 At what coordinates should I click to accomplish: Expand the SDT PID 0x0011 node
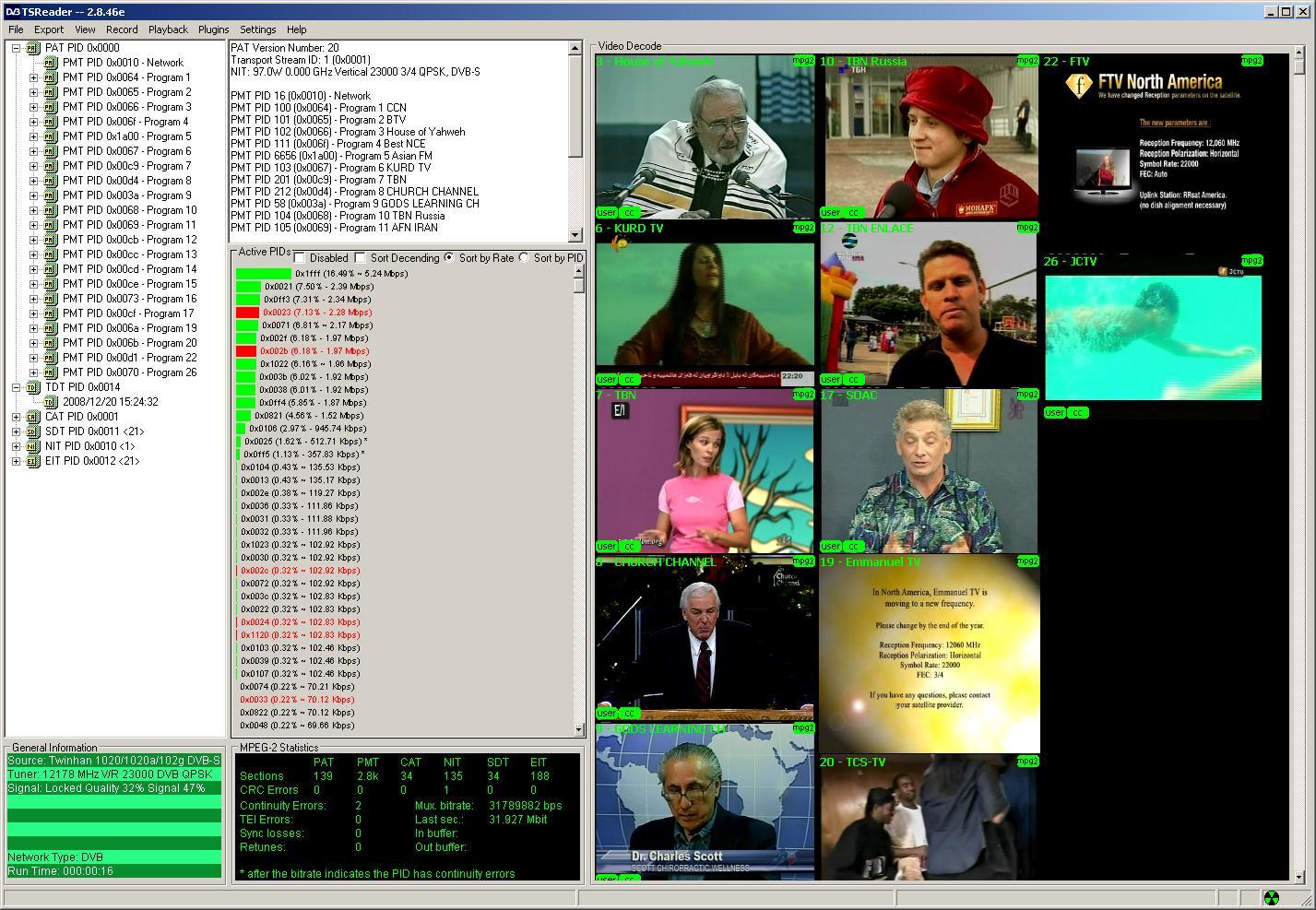click(x=16, y=431)
